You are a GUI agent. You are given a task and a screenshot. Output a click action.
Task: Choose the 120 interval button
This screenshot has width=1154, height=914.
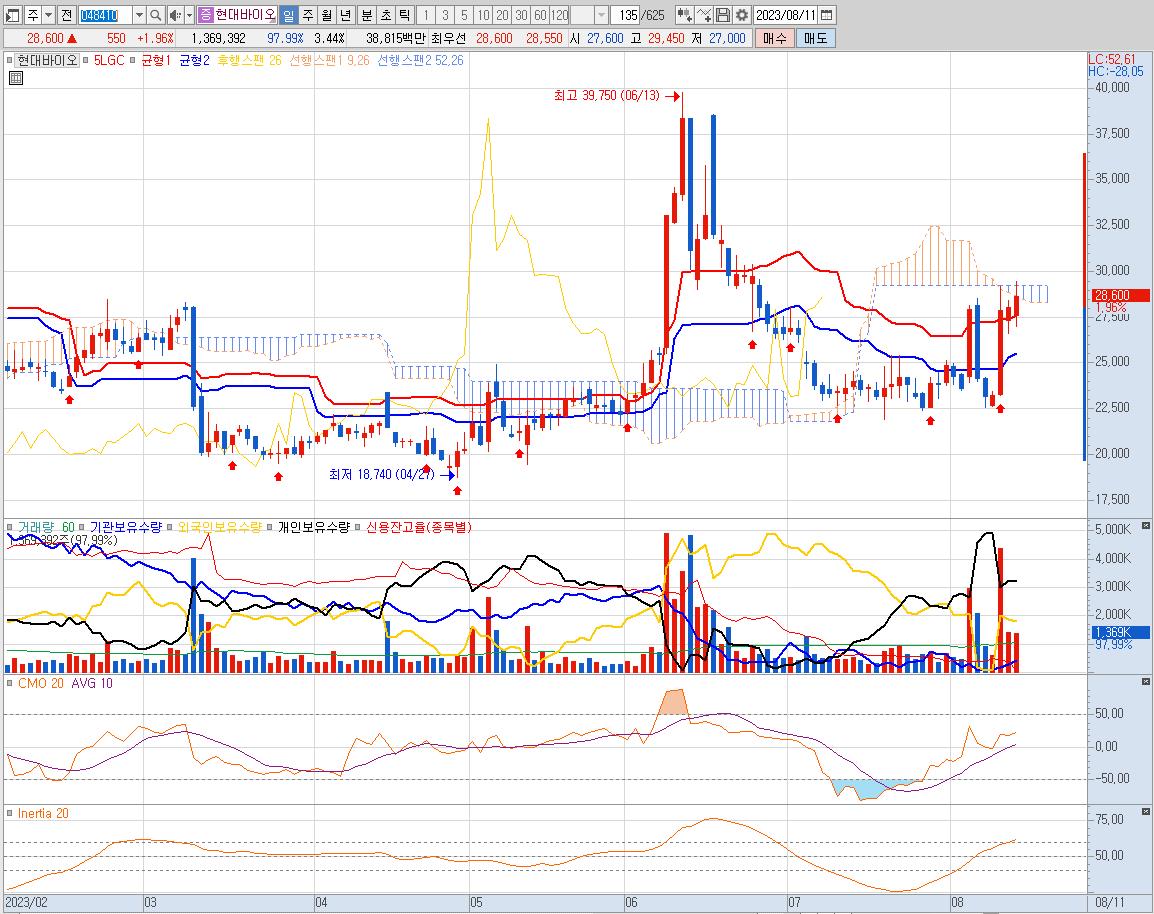(x=559, y=15)
